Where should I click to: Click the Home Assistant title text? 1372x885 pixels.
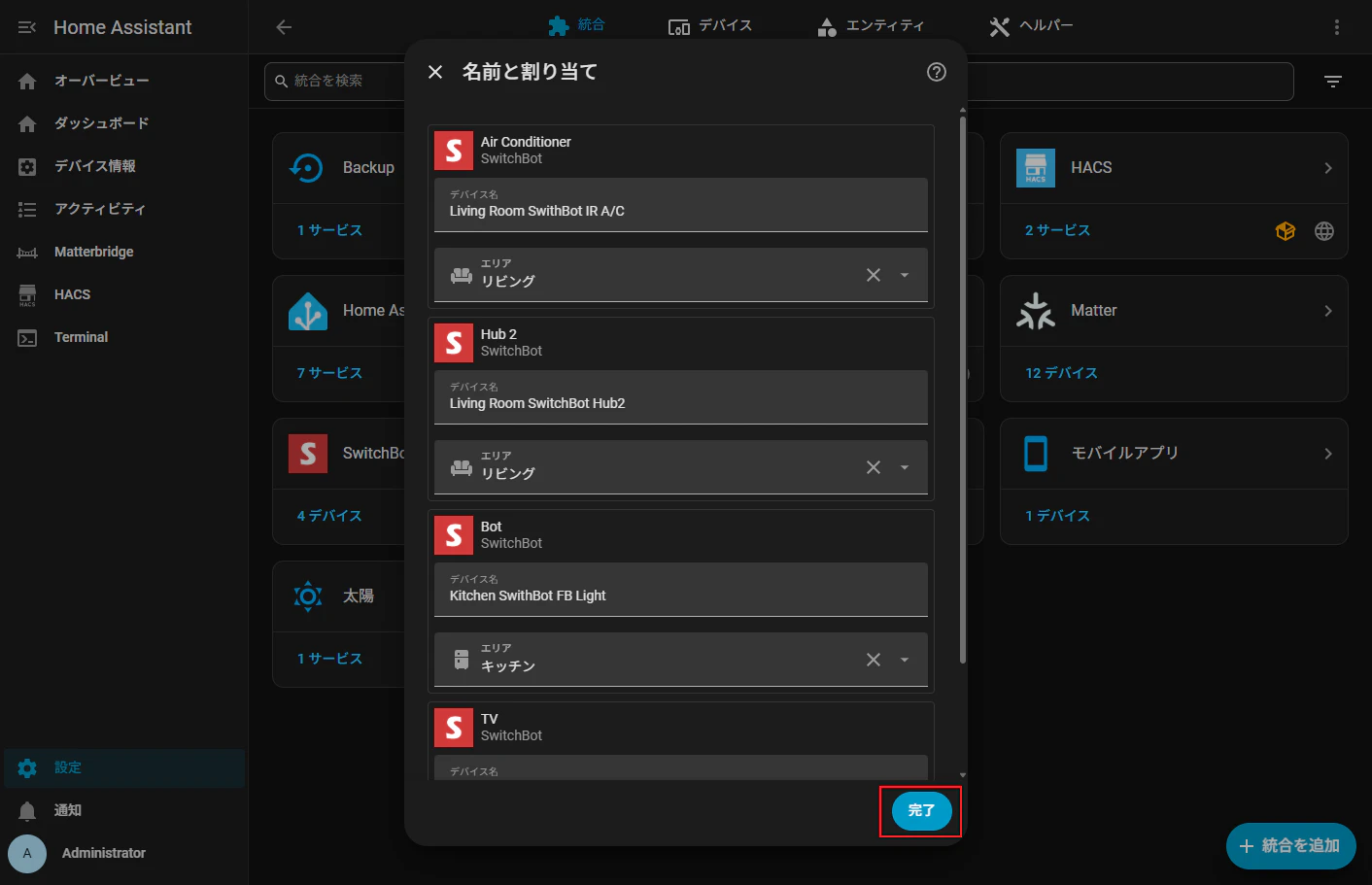click(122, 27)
